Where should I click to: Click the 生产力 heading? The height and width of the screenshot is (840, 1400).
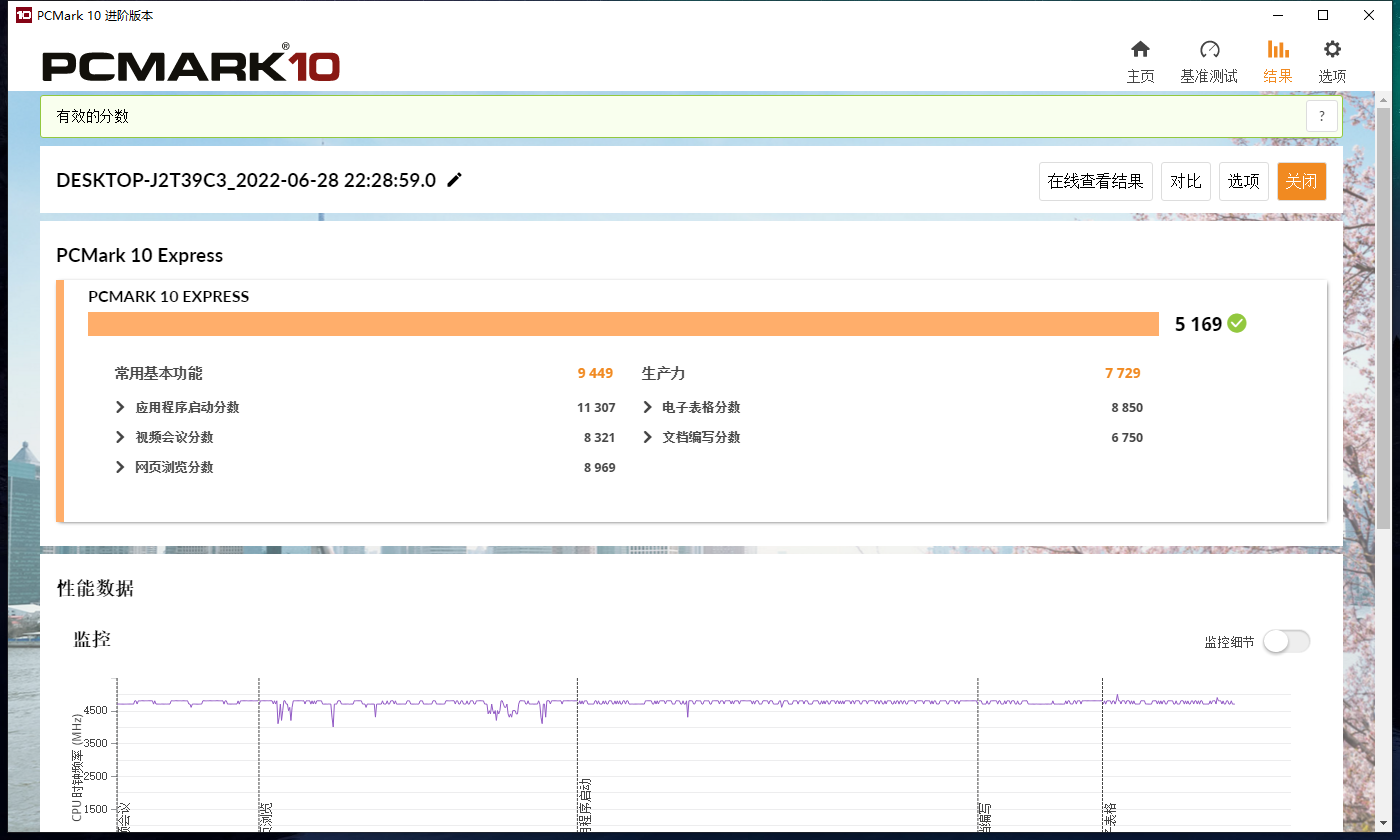663,373
